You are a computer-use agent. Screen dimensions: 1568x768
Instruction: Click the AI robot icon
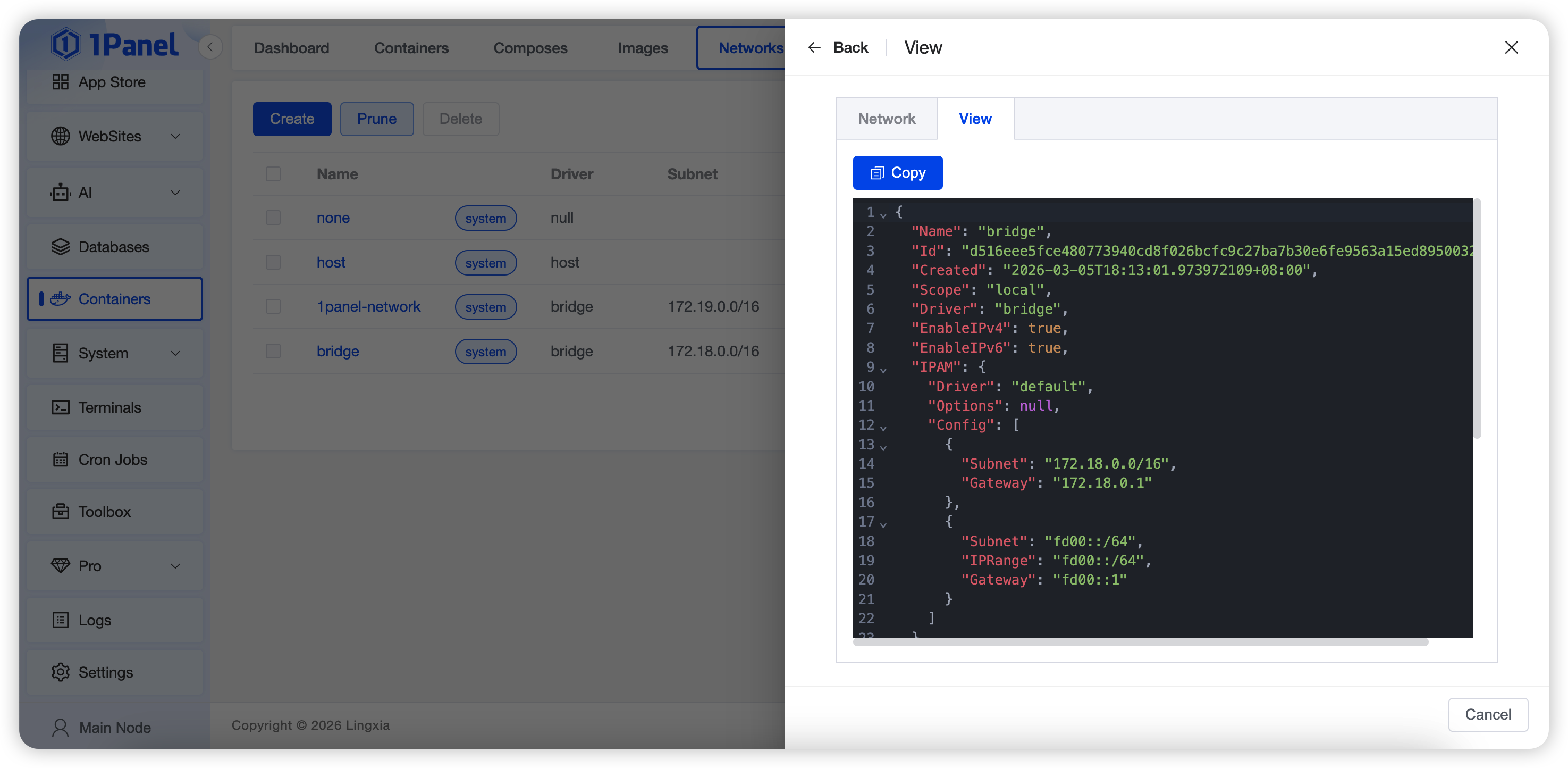click(x=60, y=193)
